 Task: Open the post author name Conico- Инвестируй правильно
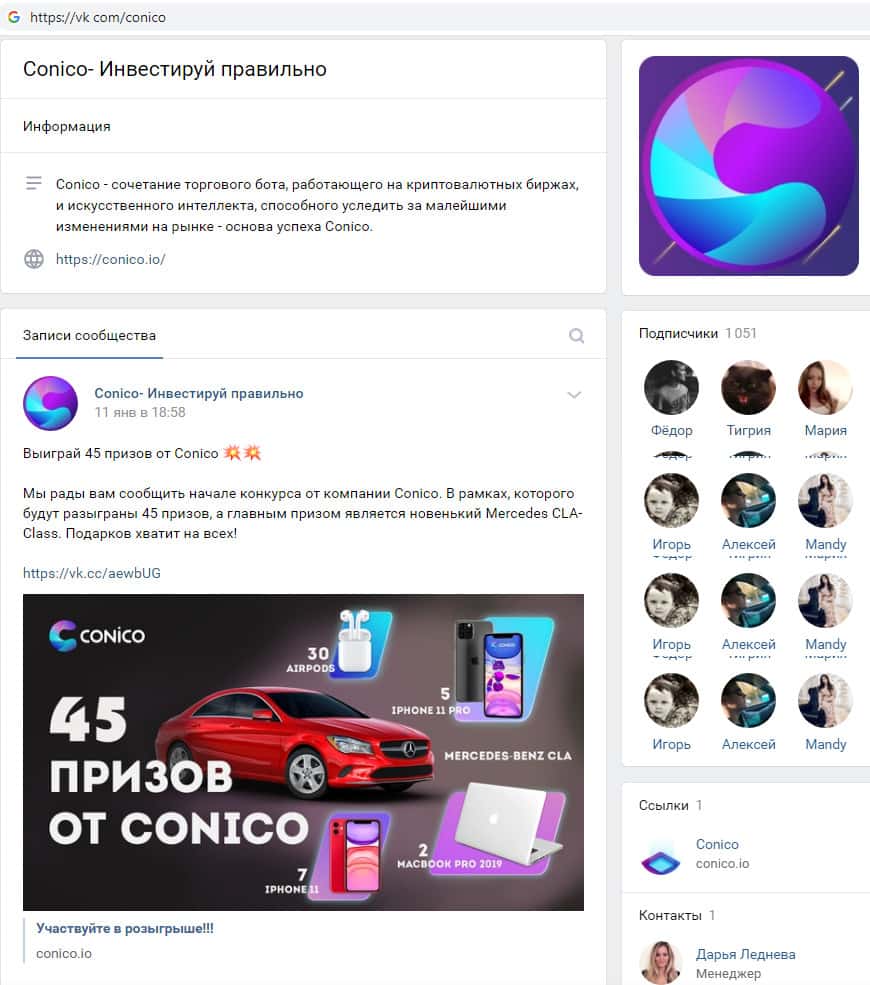pos(198,393)
